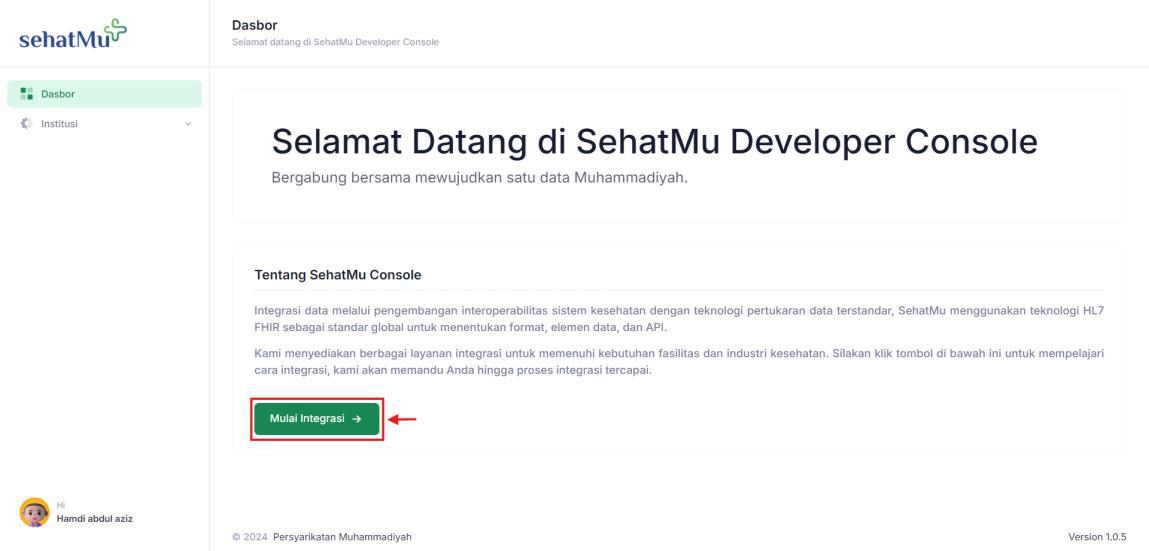Click the Mulai Integrasi button
This screenshot has width=1149, height=551.
tap(317, 419)
